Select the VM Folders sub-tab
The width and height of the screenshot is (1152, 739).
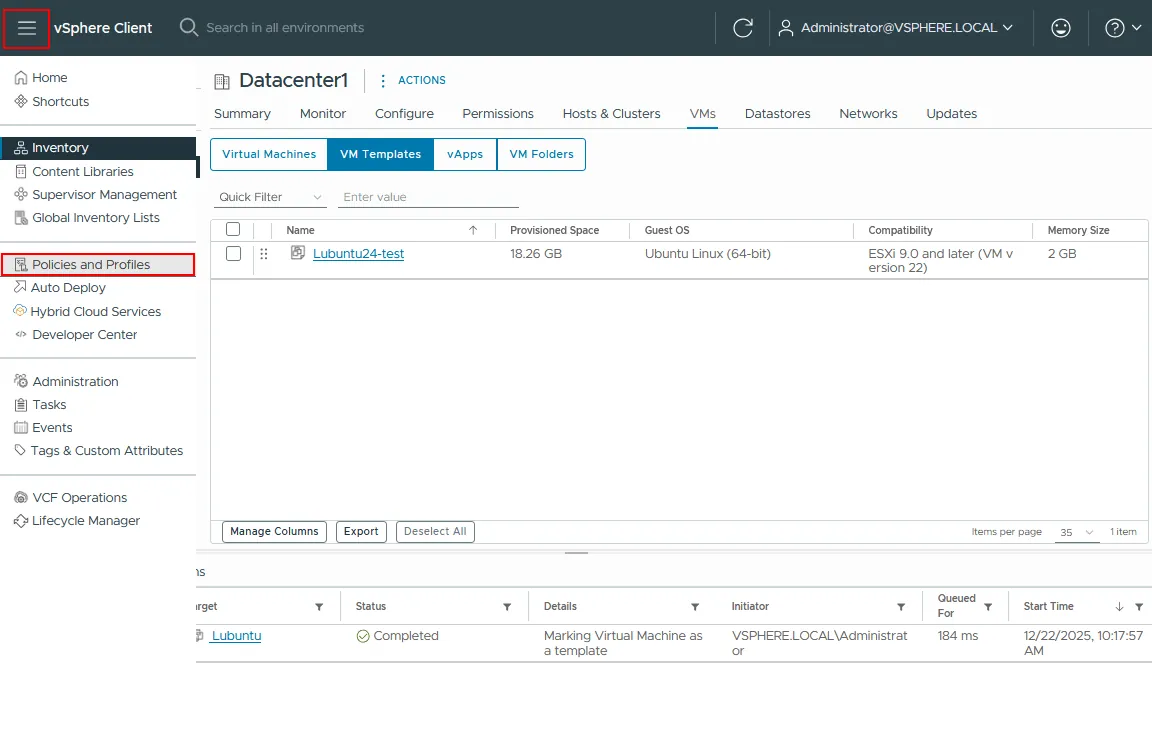pos(541,154)
